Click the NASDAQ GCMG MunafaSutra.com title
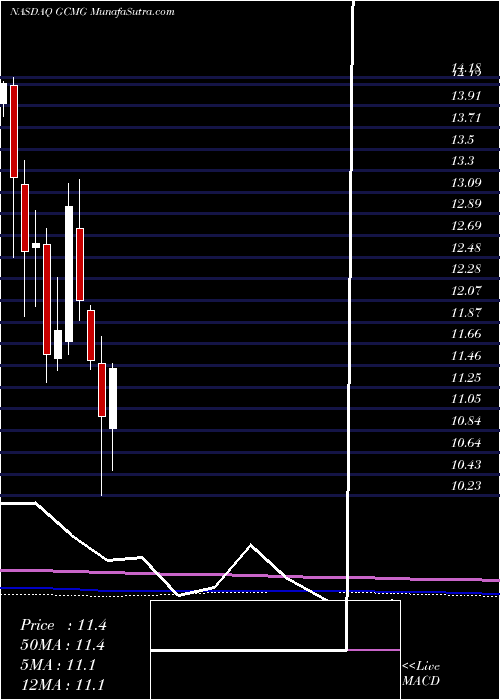Screen dimensions: 500x700 [92, 12]
